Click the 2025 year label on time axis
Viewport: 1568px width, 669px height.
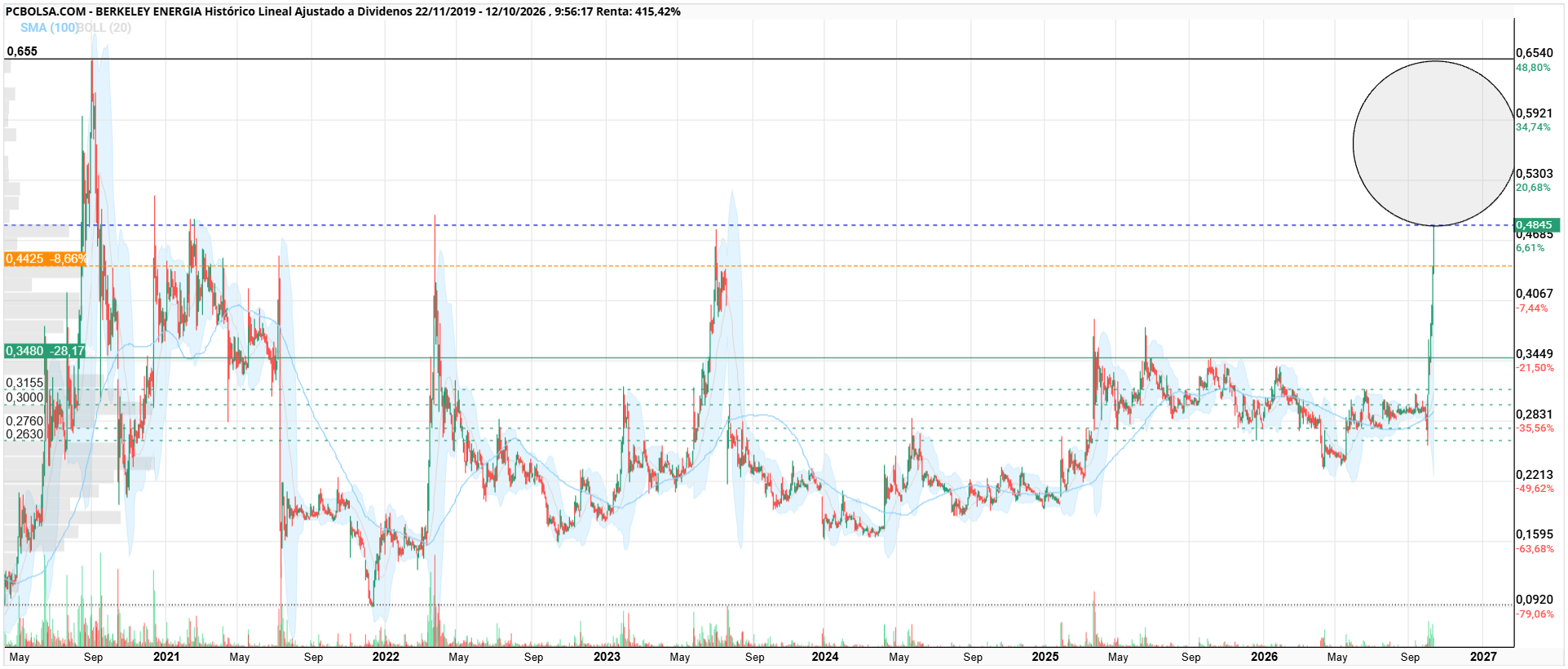coord(1045,657)
